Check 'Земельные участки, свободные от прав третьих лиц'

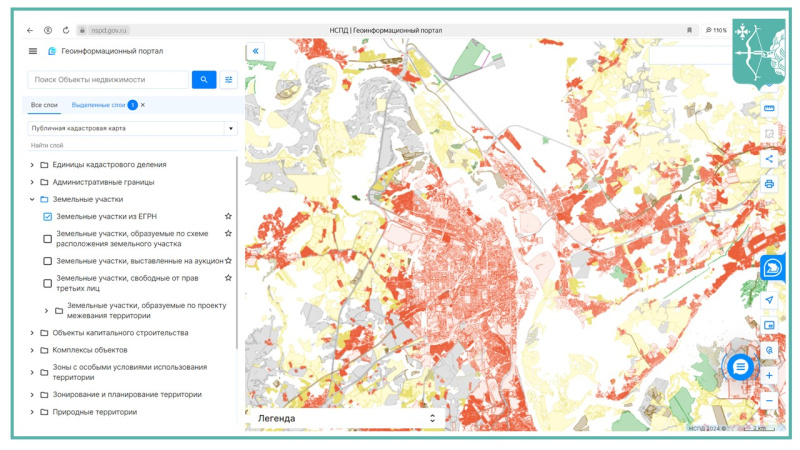point(48,283)
